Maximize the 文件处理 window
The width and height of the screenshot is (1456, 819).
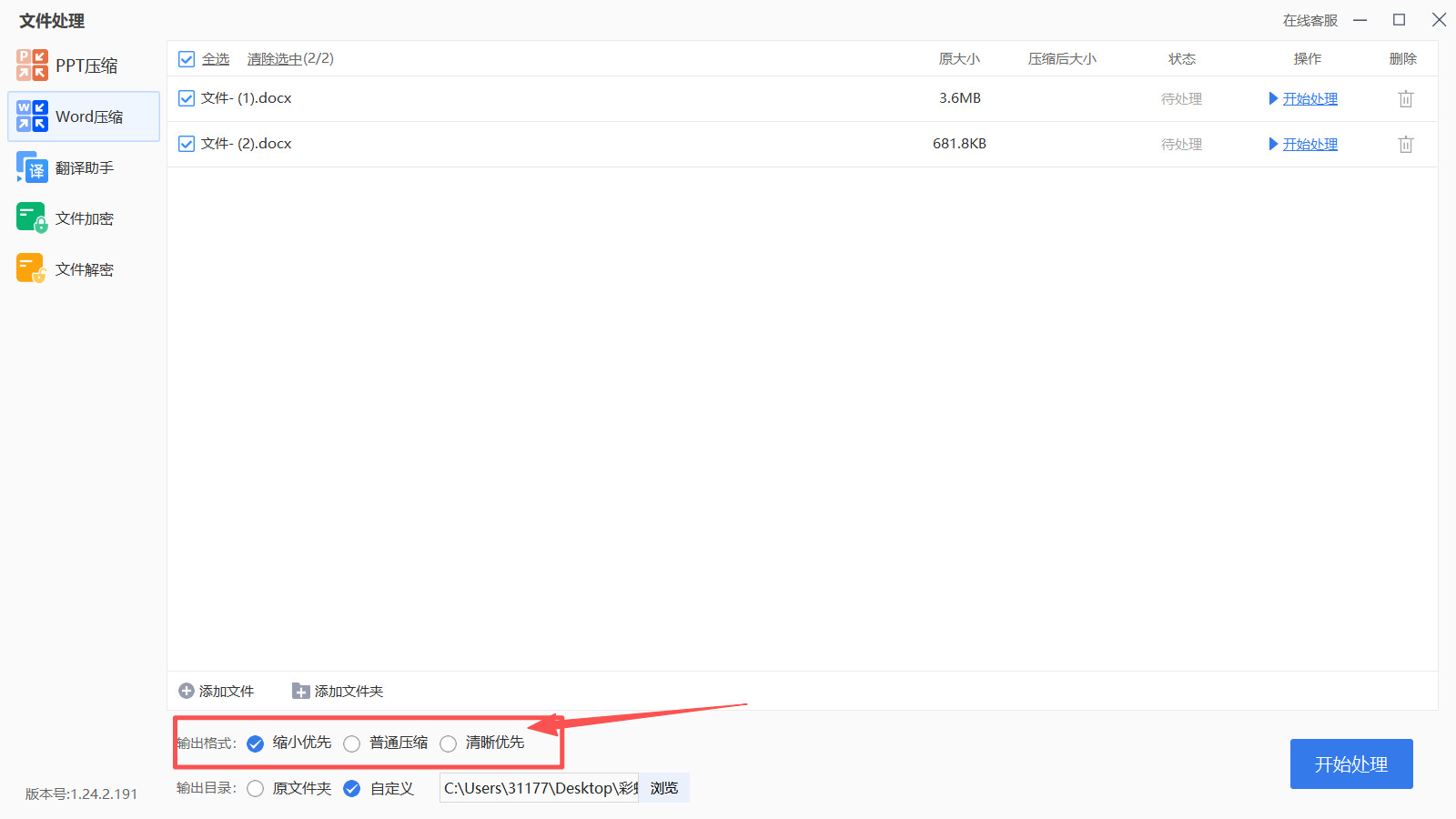(1400, 20)
